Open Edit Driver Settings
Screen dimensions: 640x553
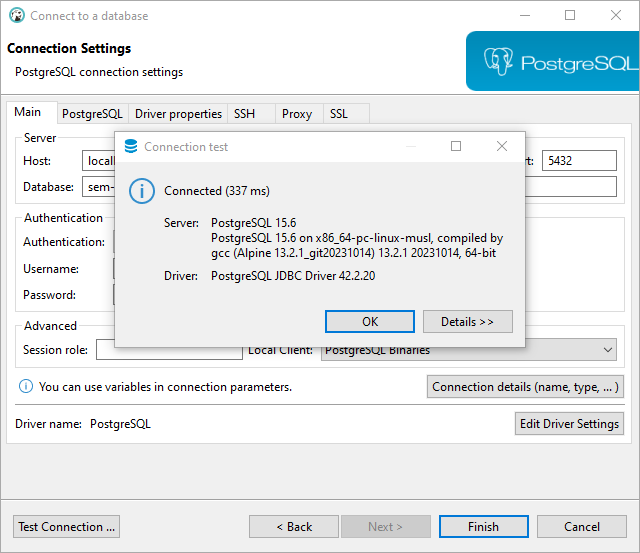pos(569,423)
